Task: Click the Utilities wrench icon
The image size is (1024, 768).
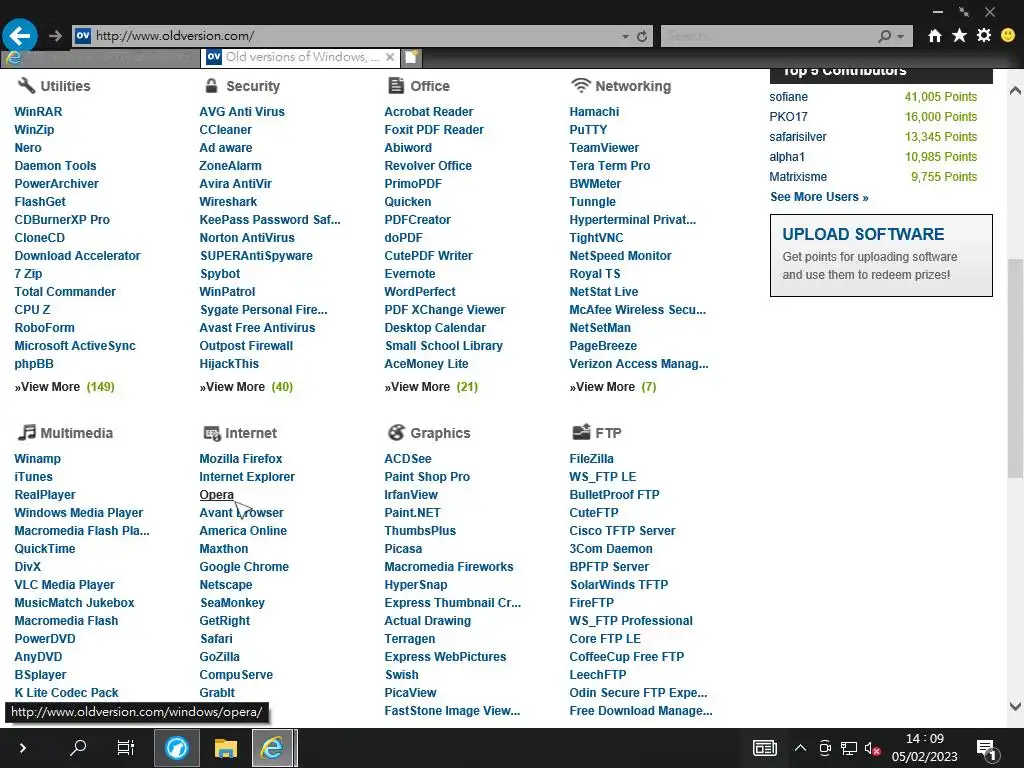Action: click(26, 86)
